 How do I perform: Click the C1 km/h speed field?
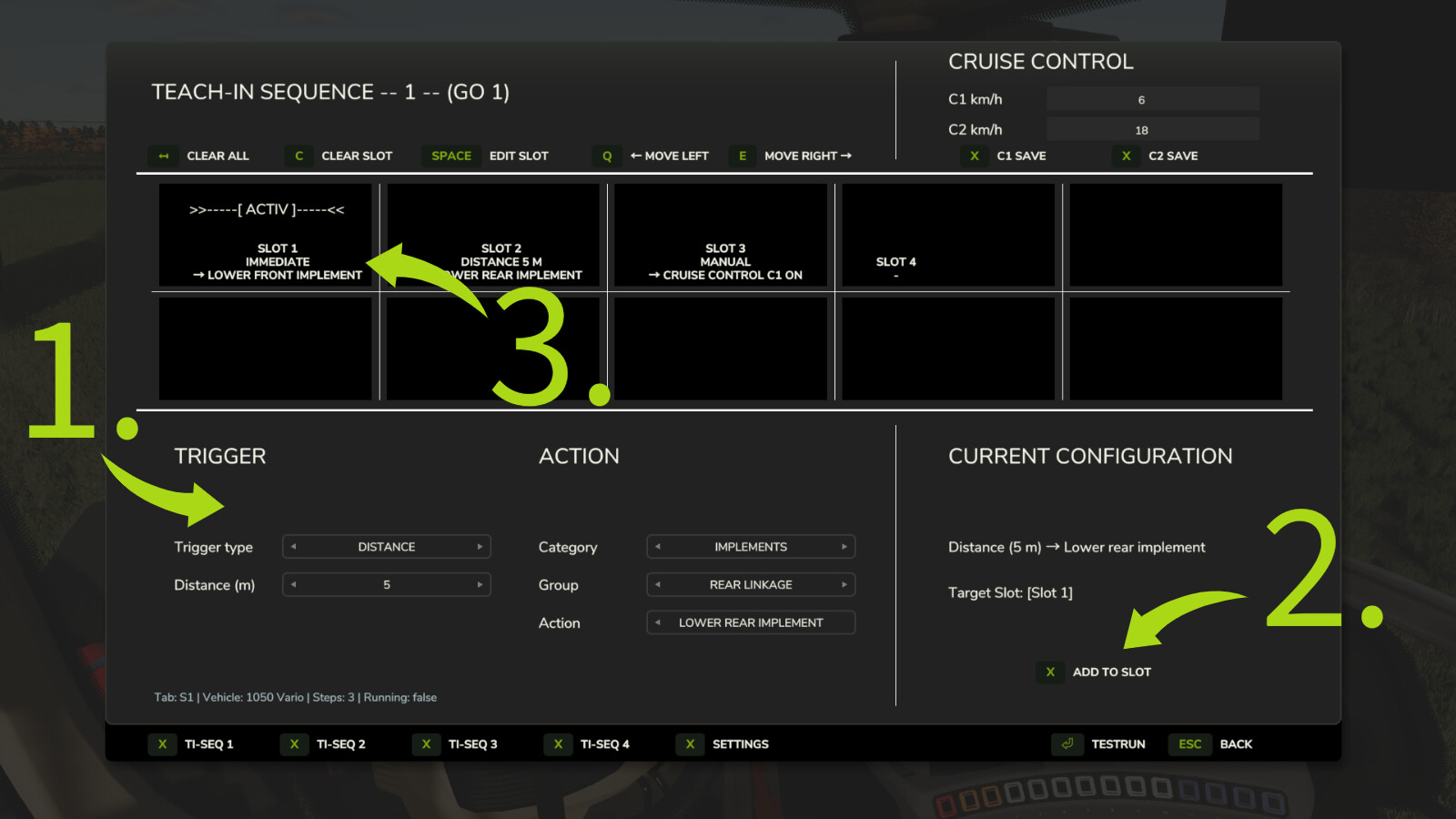1152,99
